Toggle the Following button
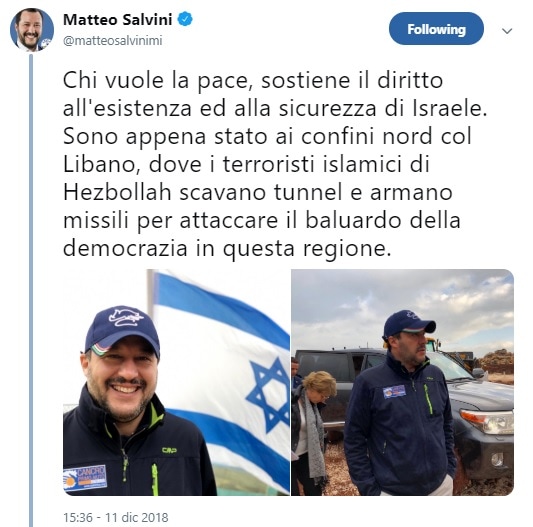Viewport: 533px width, 527px height. [436, 29]
